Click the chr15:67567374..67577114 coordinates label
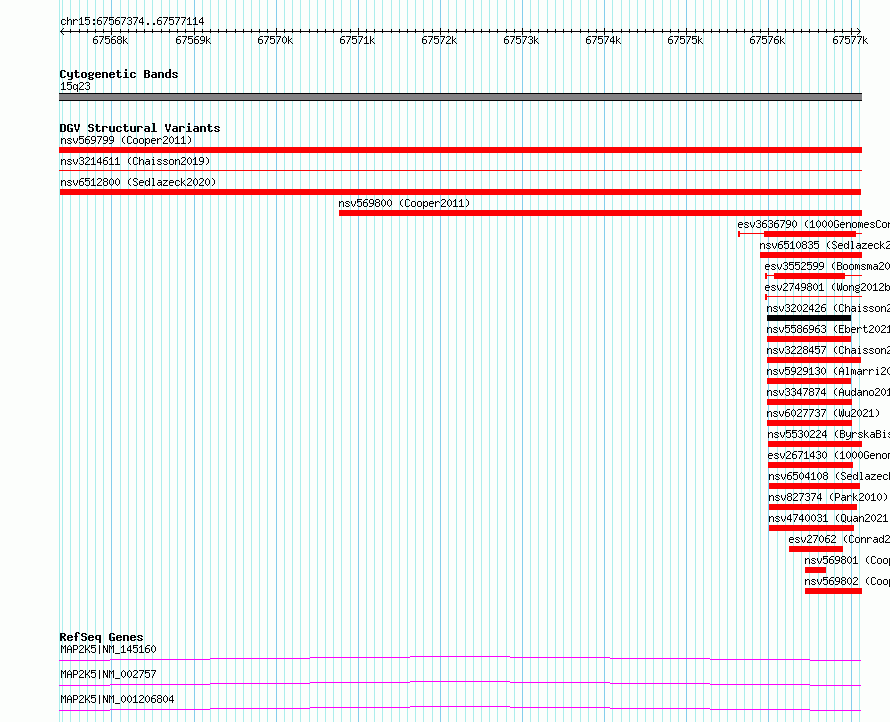Viewport: 890px width, 722px height. coord(132,22)
